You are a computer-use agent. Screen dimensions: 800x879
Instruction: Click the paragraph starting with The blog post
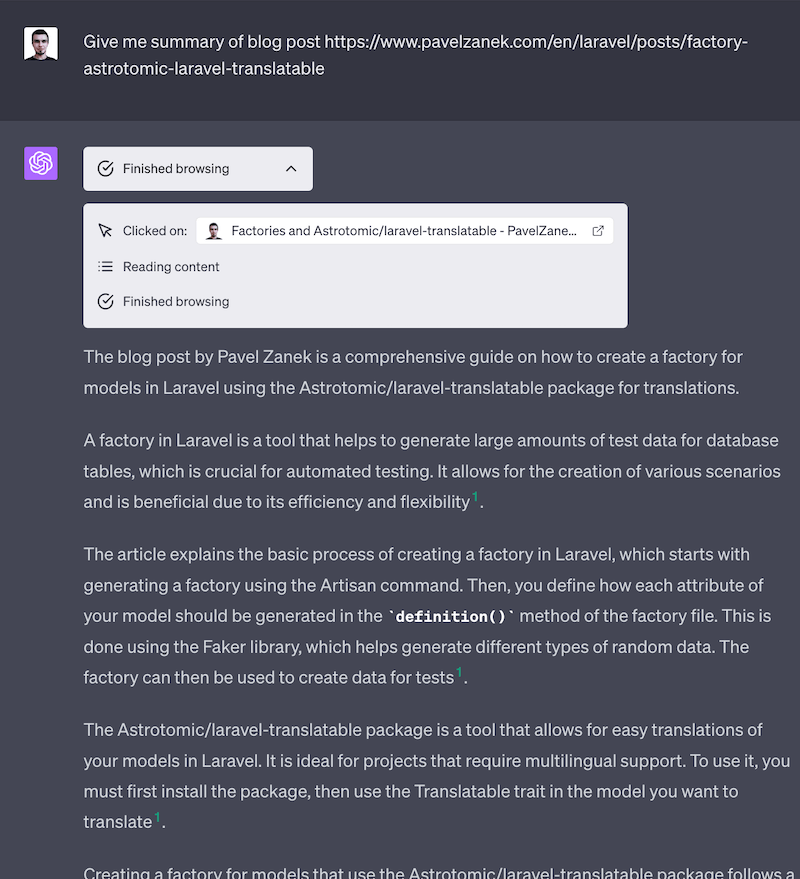pyautogui.click(x=412, y=372)
